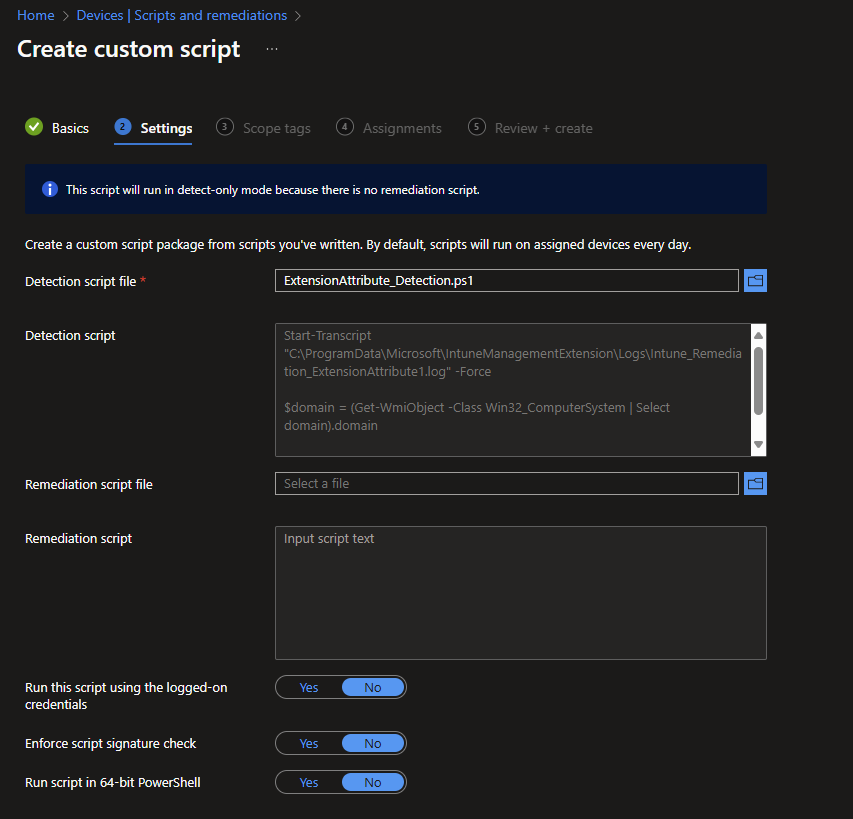This screenshot has height=819, width=853.
Task: Click the Scope tags step number icon
Action: (225, 127)
